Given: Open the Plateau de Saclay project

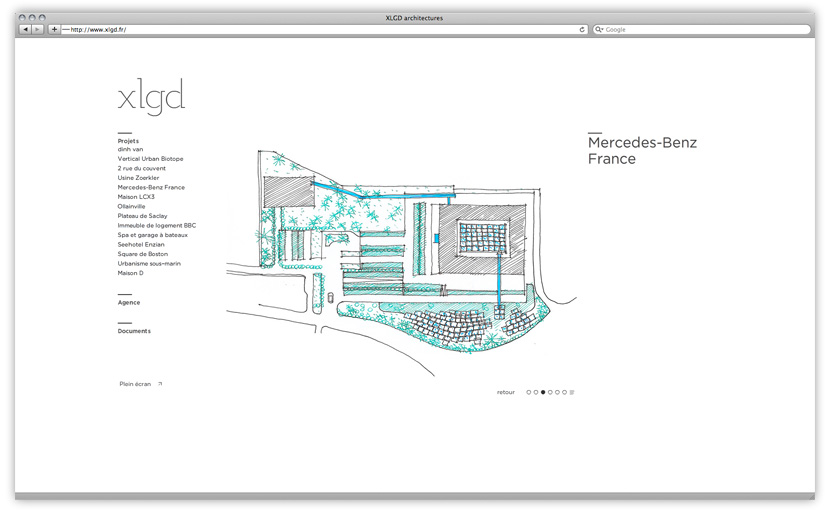Looking at the screenshot, I should (142, 216).
